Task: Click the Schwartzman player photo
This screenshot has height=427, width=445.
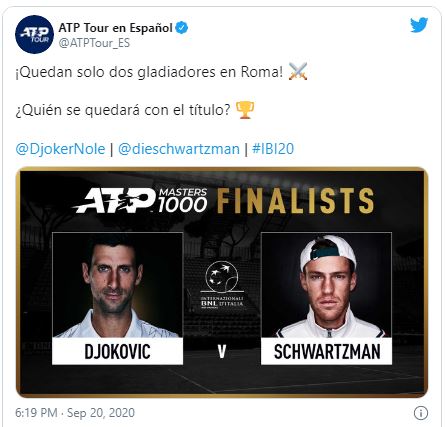Action: [x=326, y=285]
